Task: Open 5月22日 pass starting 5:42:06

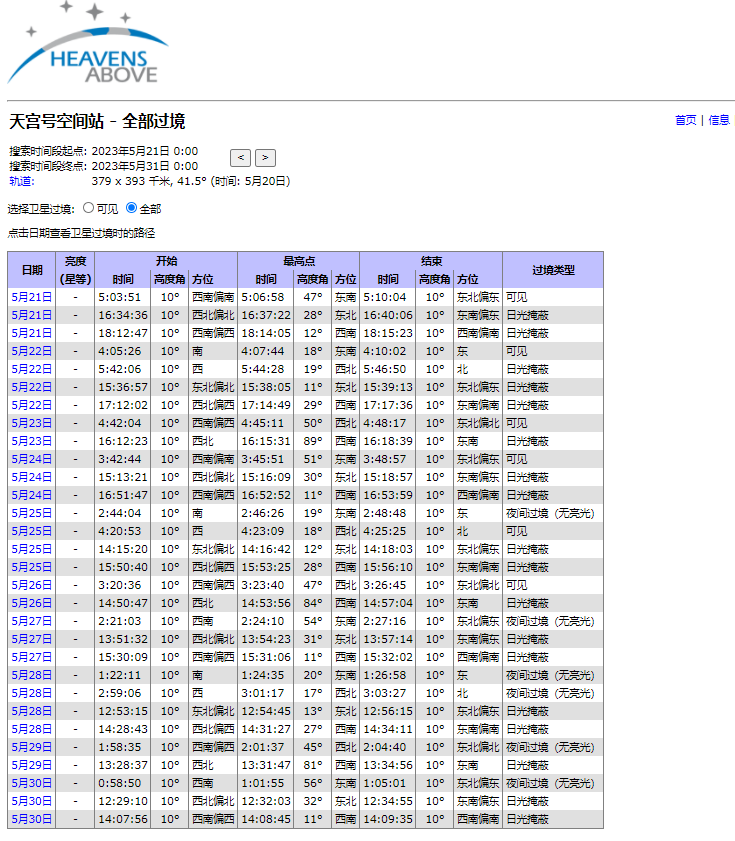Action: pyautogui.click(x=32, y=369)
